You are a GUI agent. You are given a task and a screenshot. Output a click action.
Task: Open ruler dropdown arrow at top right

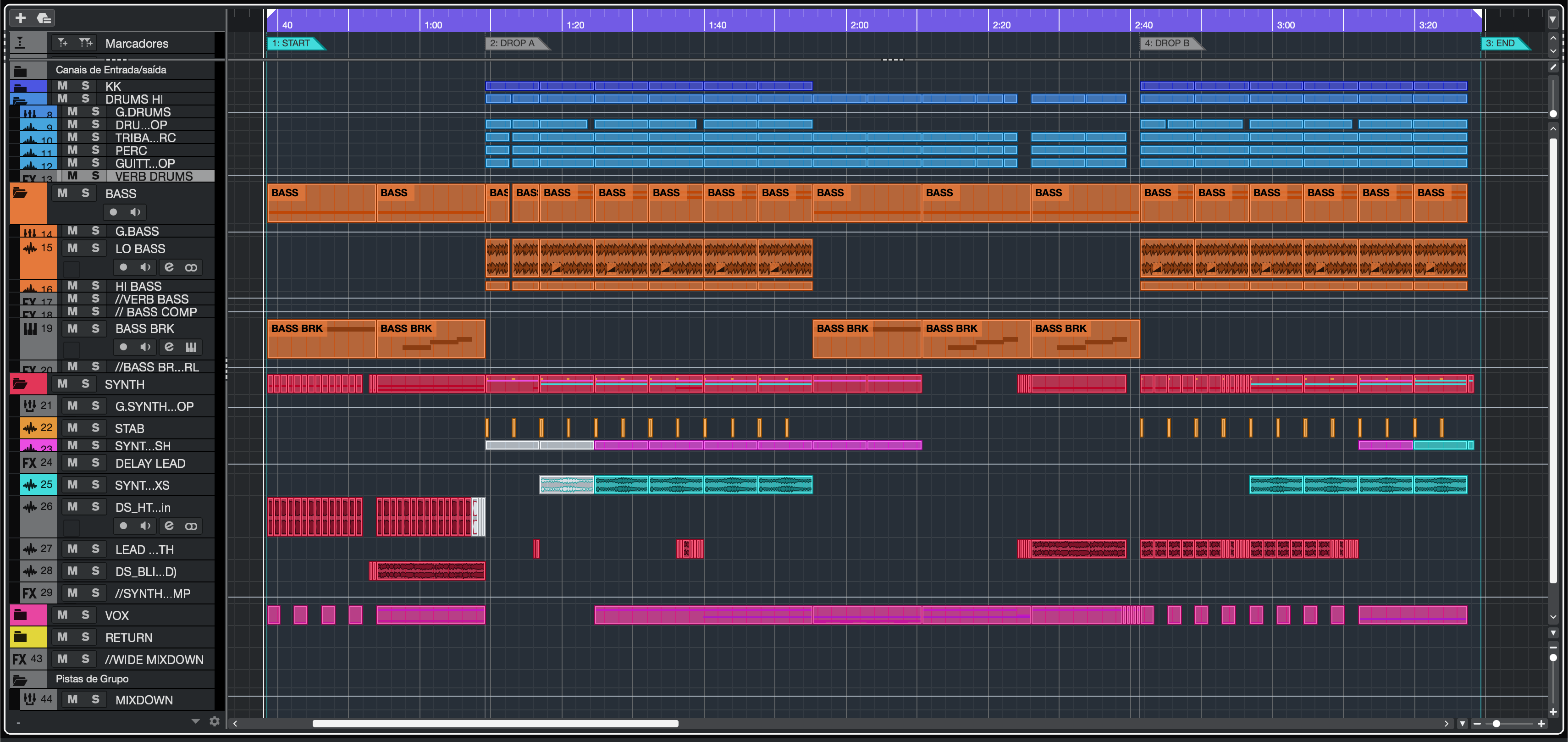[x=1553, y=19]
